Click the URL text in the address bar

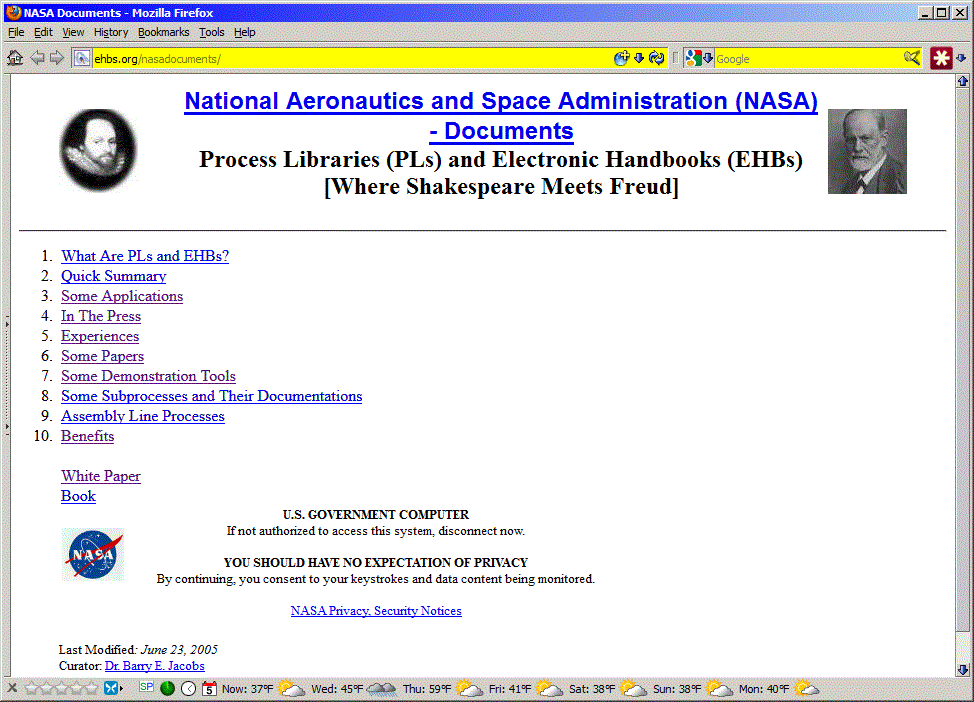157,59
